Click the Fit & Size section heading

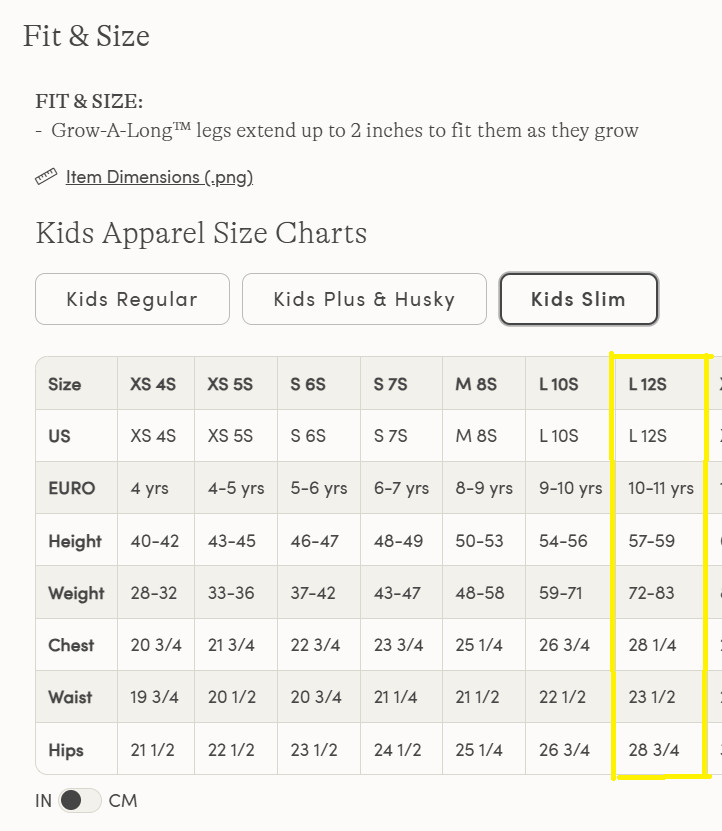[86, 37]
